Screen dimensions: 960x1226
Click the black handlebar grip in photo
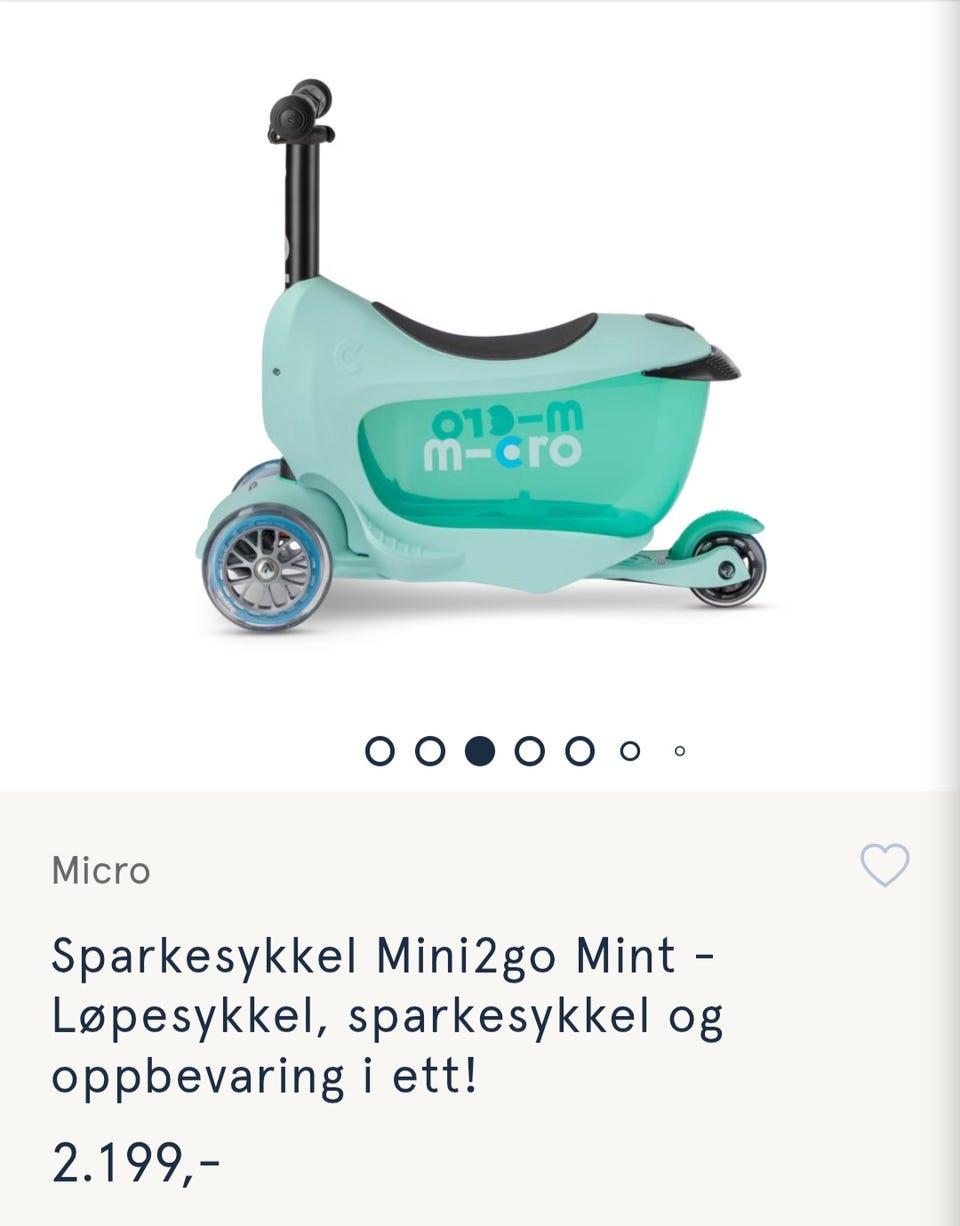tap(301, 110)
